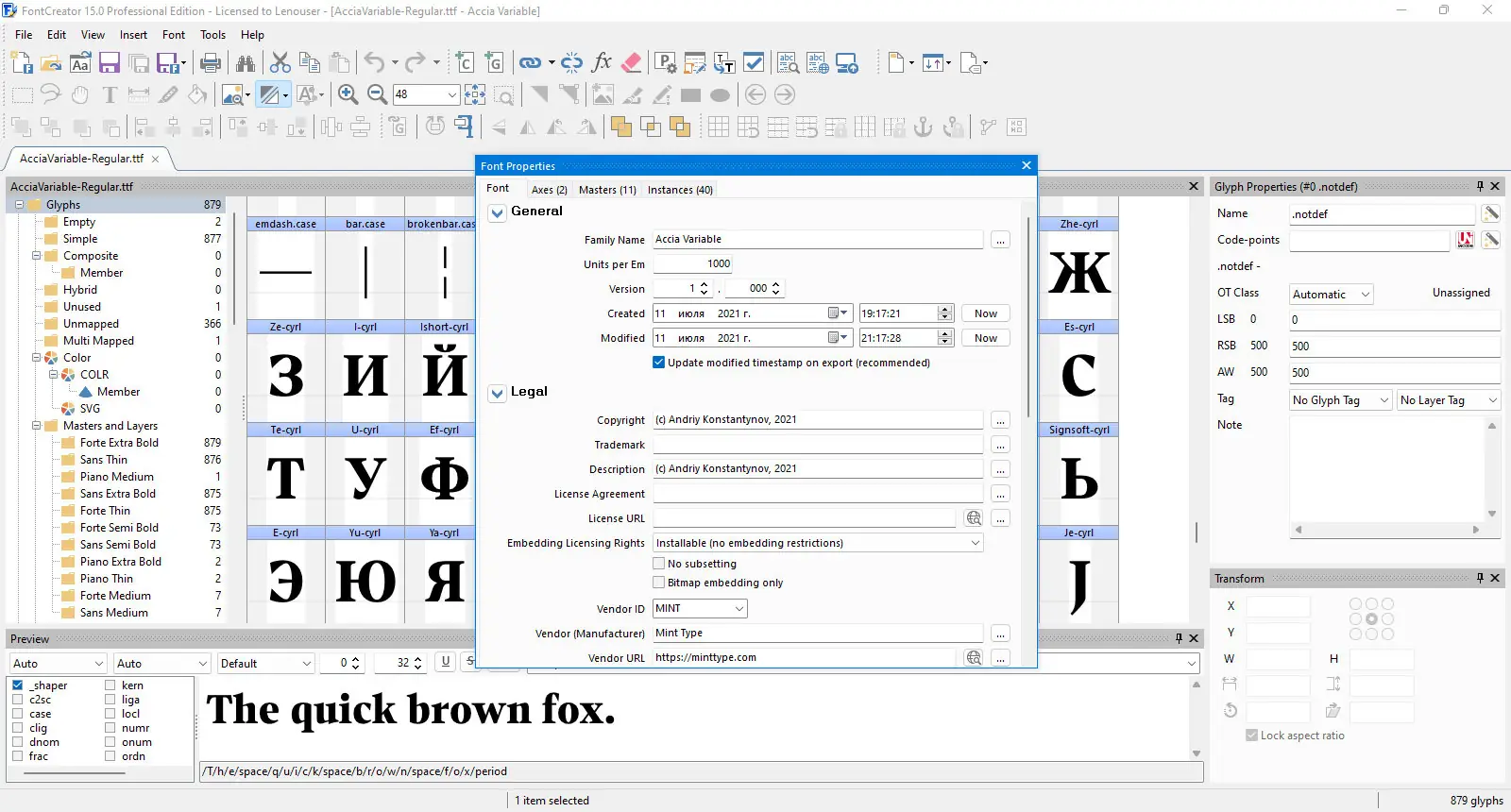Toggle Lock aspect ratio checkbox

1252,736
